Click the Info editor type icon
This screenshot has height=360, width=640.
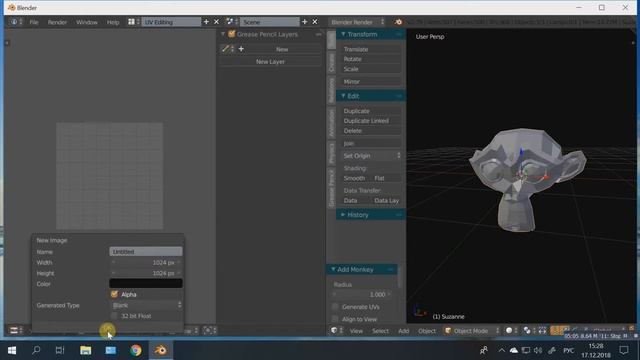tap(14, 22)
